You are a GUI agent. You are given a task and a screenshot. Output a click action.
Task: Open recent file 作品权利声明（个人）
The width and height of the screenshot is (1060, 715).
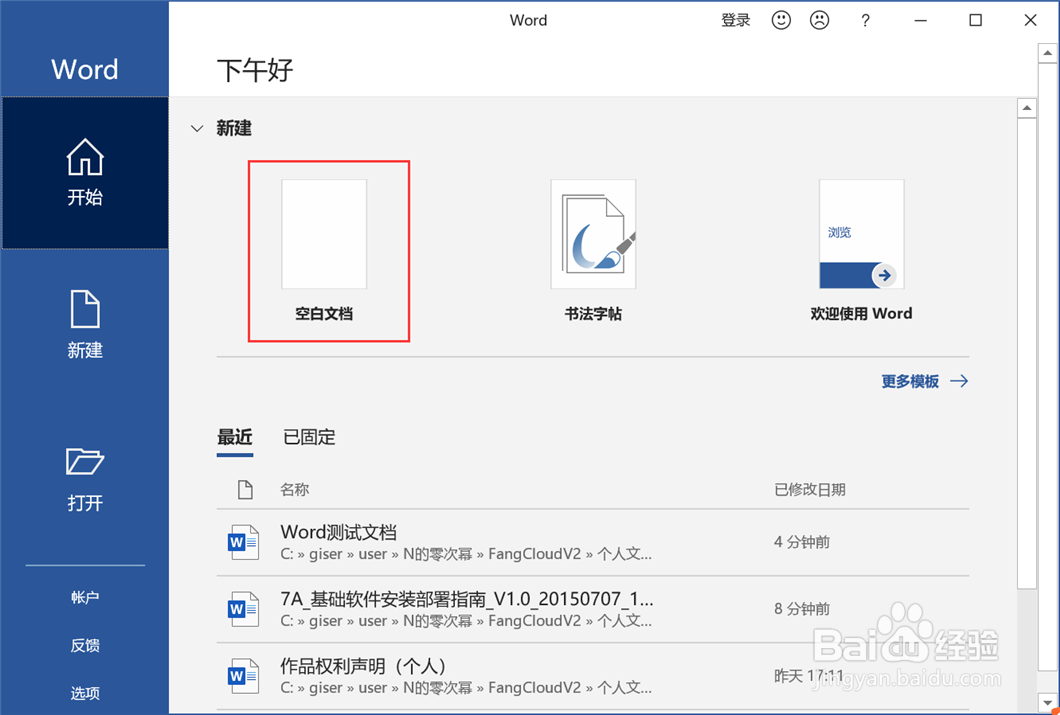(593, 676)
